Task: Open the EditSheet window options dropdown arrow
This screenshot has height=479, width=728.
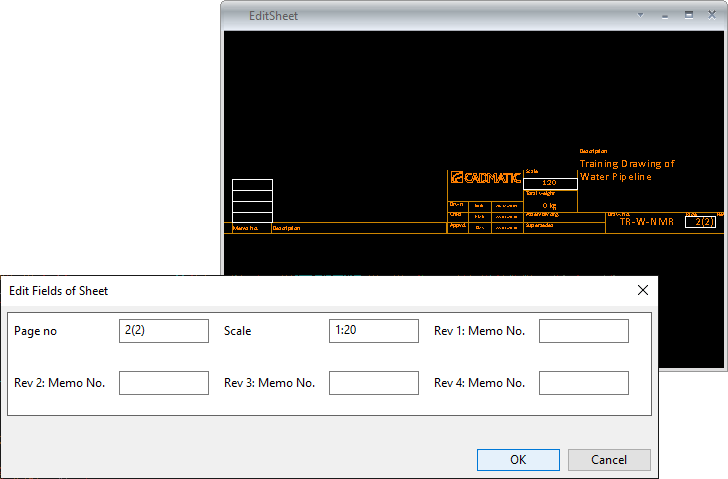Action: [641, 16]
